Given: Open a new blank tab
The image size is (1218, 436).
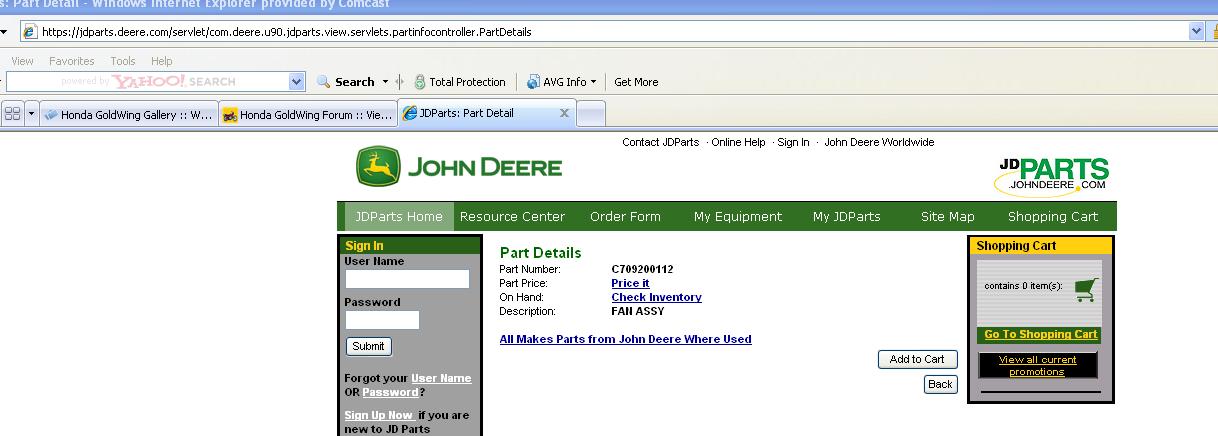Looking at the screenshot, I should pyautogui.click(x=591, y=114).
